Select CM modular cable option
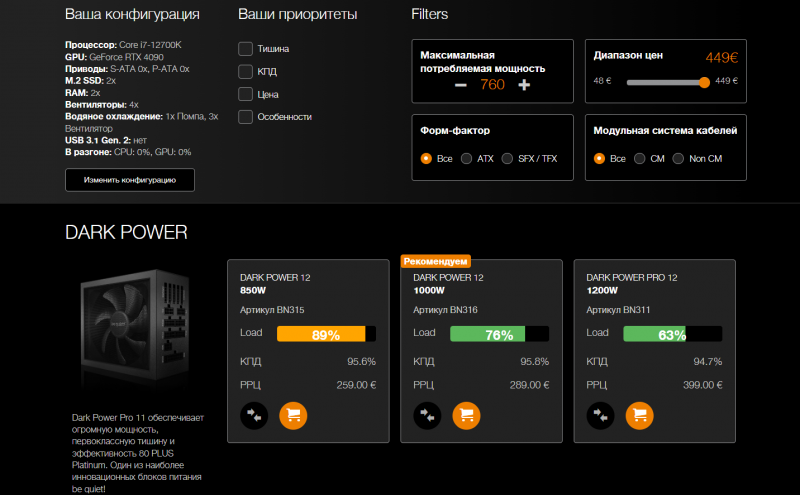The height and width of the screenshot is (495, 800). (640, 158)
